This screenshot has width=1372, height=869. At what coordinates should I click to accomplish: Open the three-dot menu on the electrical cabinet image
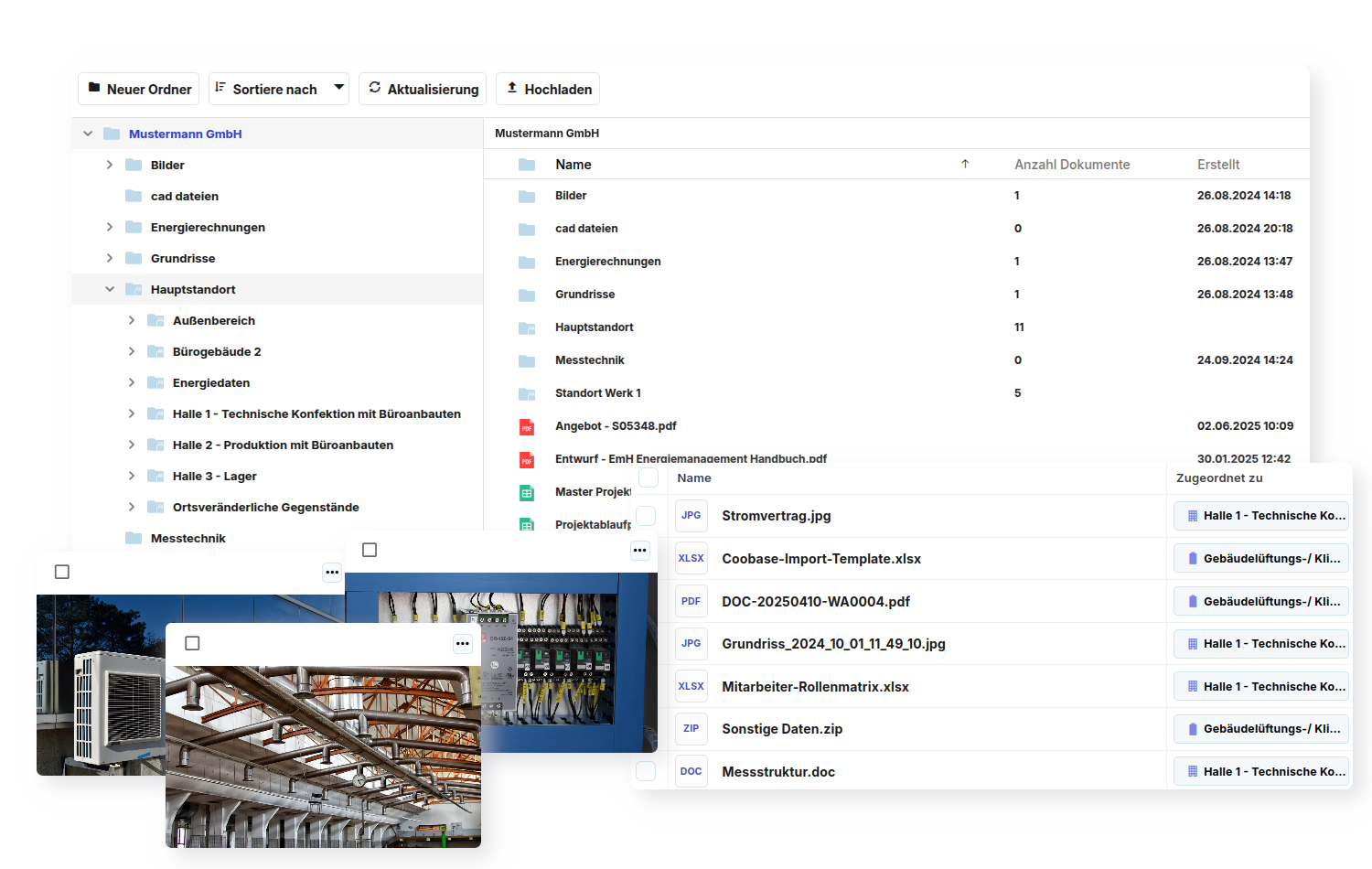coord(639,550)
